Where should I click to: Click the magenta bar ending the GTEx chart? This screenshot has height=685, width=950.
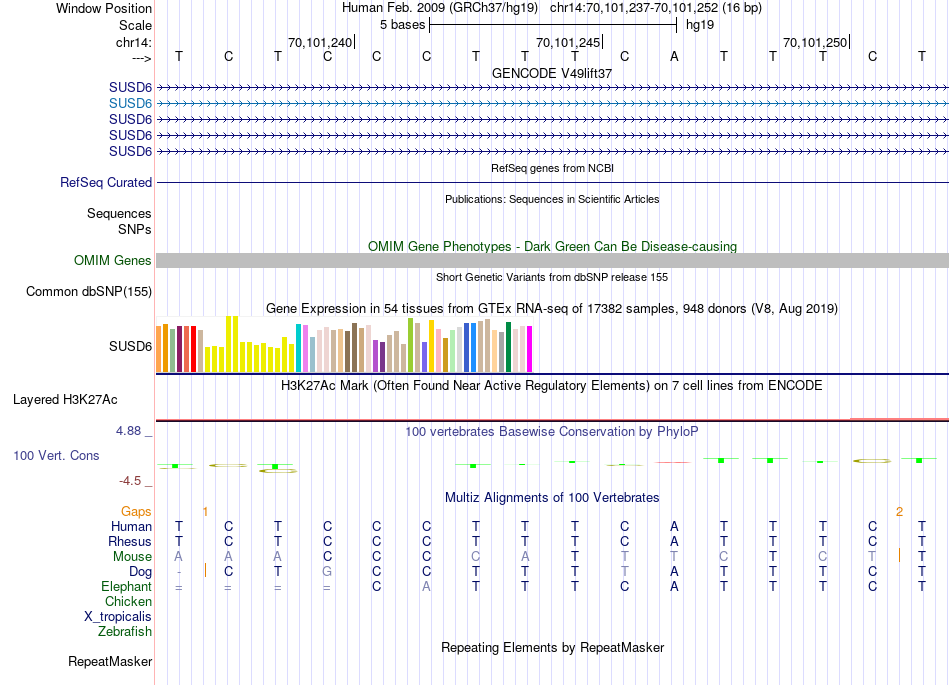pyautogui.click(x=530, y=349)
